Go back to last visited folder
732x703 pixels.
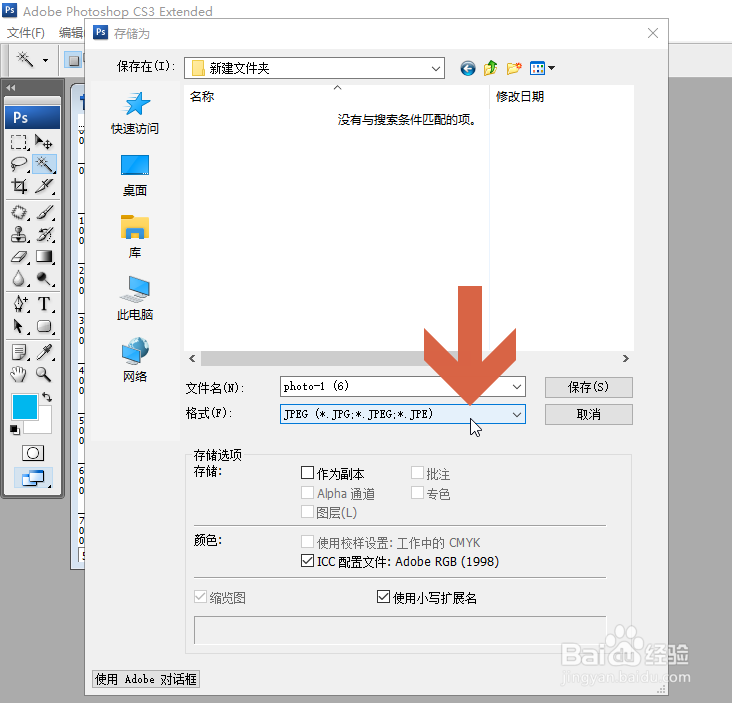[467, 69]
